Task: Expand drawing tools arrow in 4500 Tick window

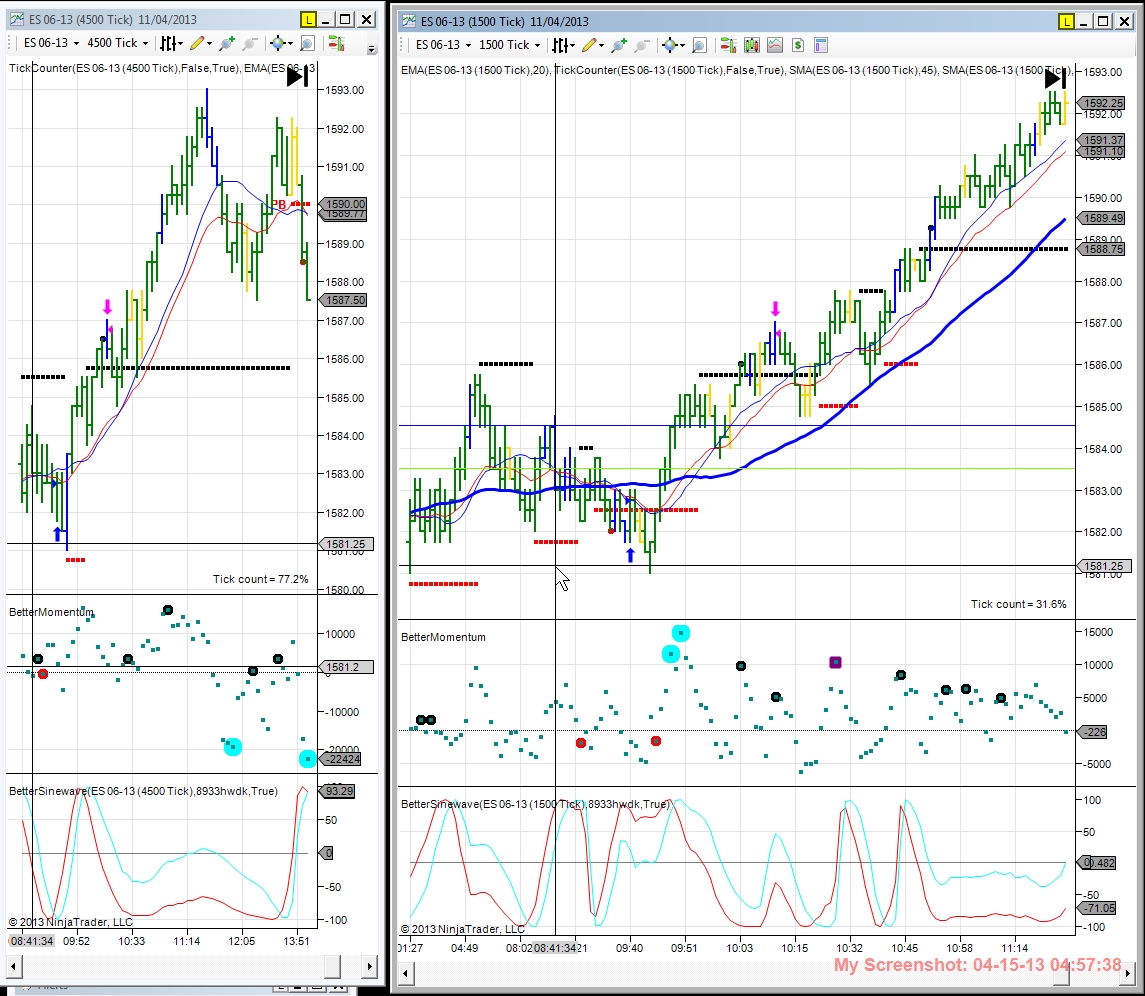Action: point(209,44)
